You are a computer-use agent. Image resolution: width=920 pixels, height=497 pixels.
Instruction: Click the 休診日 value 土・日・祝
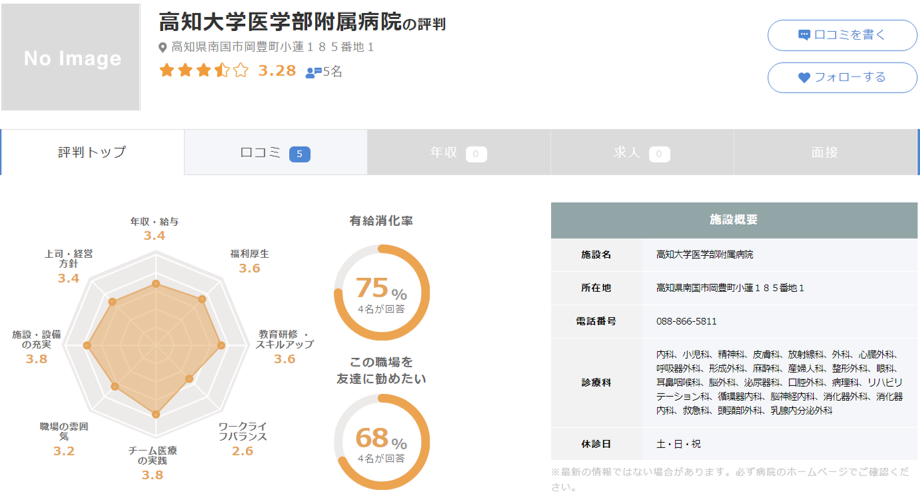pyautogui.click(x=678, y=444)
